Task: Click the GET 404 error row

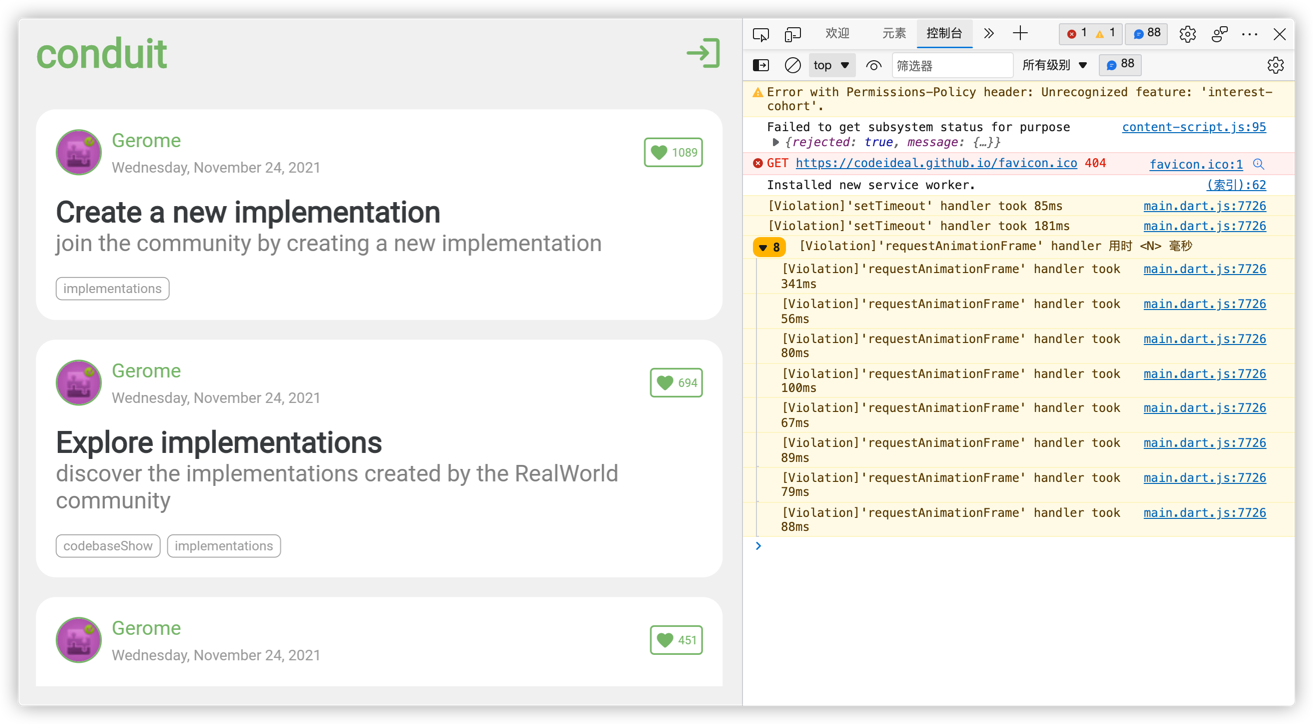Action: (x=1018, y=164)
